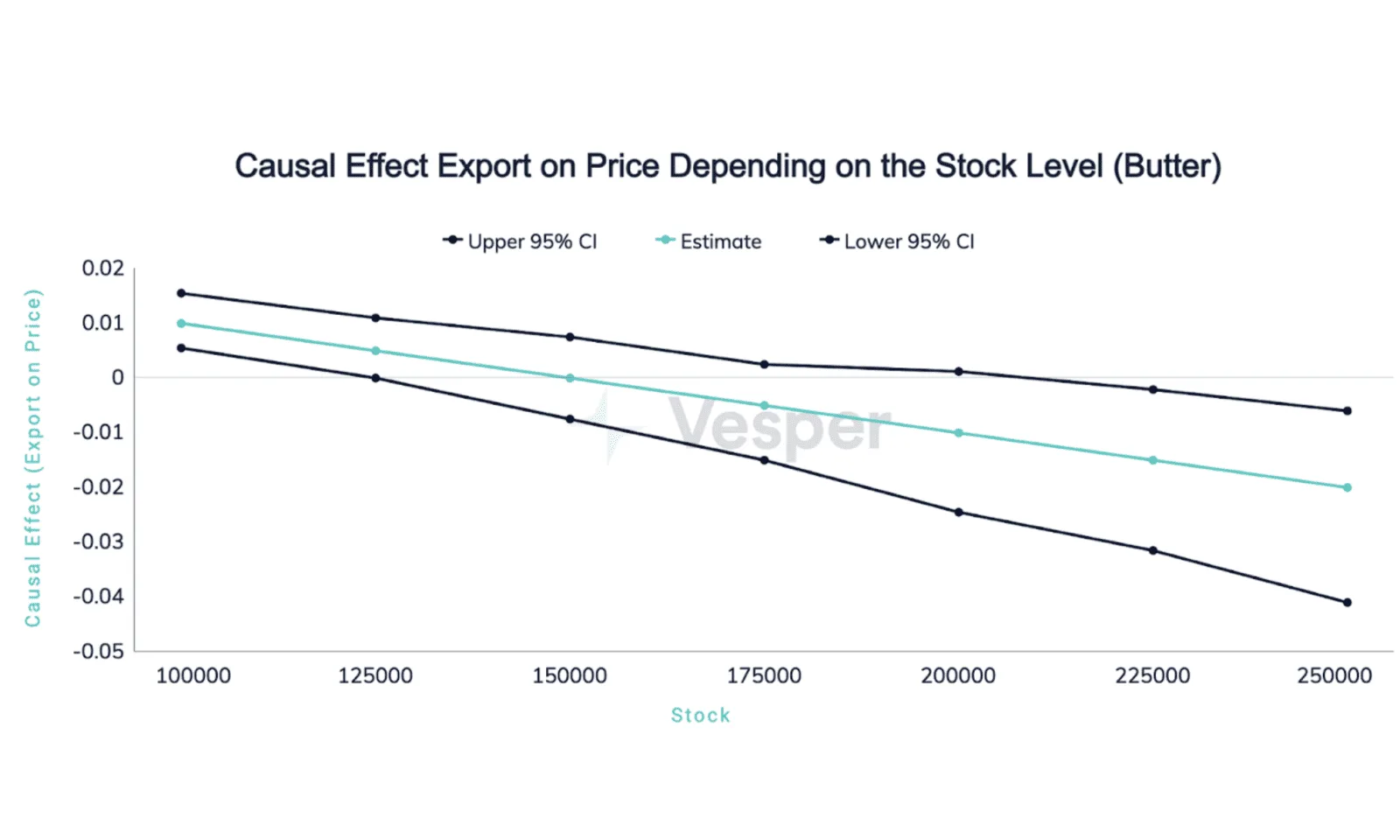Viewport: 1400px width, 840px height.
Task: Toggle the Upper 95% CI legend entry
Action: point(520,241)
